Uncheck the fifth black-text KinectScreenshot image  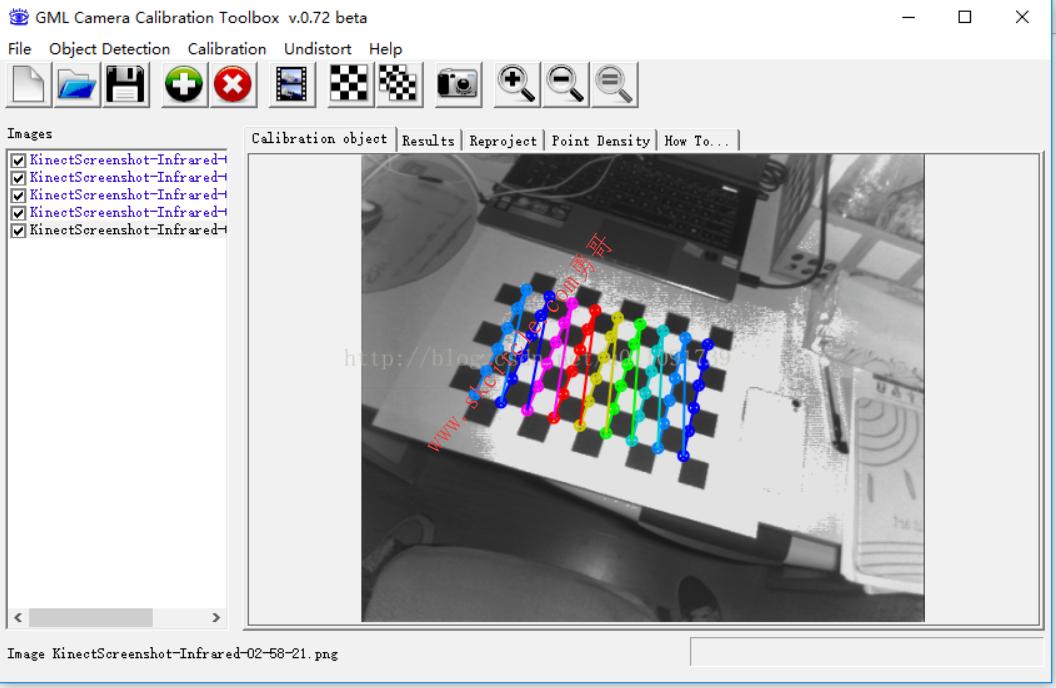click(19, 231)
